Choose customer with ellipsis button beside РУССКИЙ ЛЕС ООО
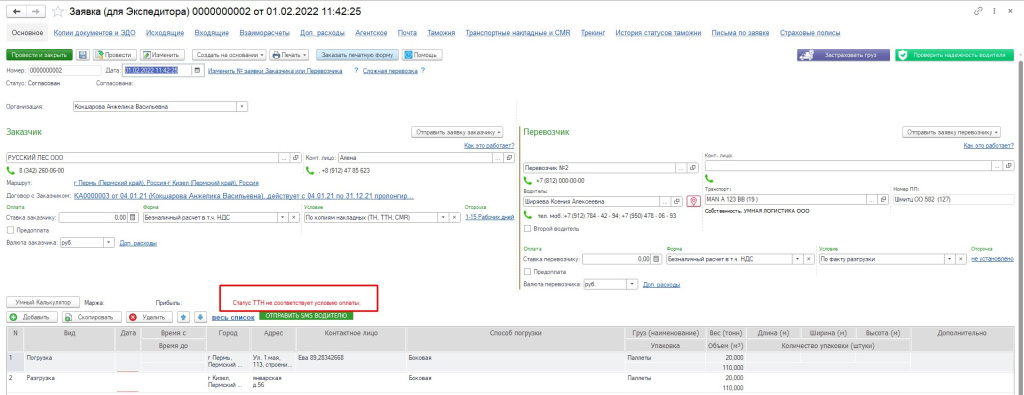The width and height of the screenshot is (1024, 395). coord(284,157)
